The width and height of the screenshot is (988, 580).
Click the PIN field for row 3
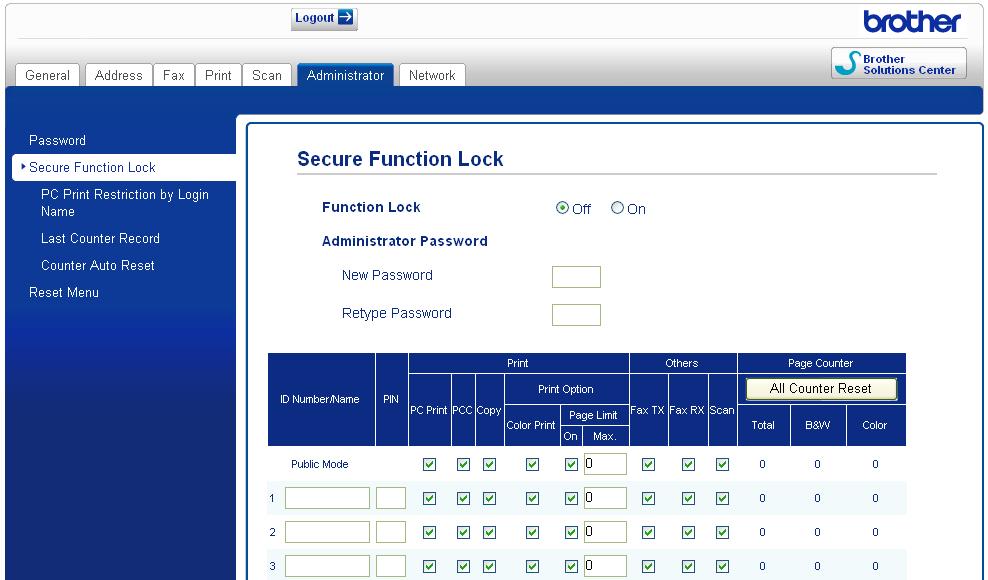point(391,566)
